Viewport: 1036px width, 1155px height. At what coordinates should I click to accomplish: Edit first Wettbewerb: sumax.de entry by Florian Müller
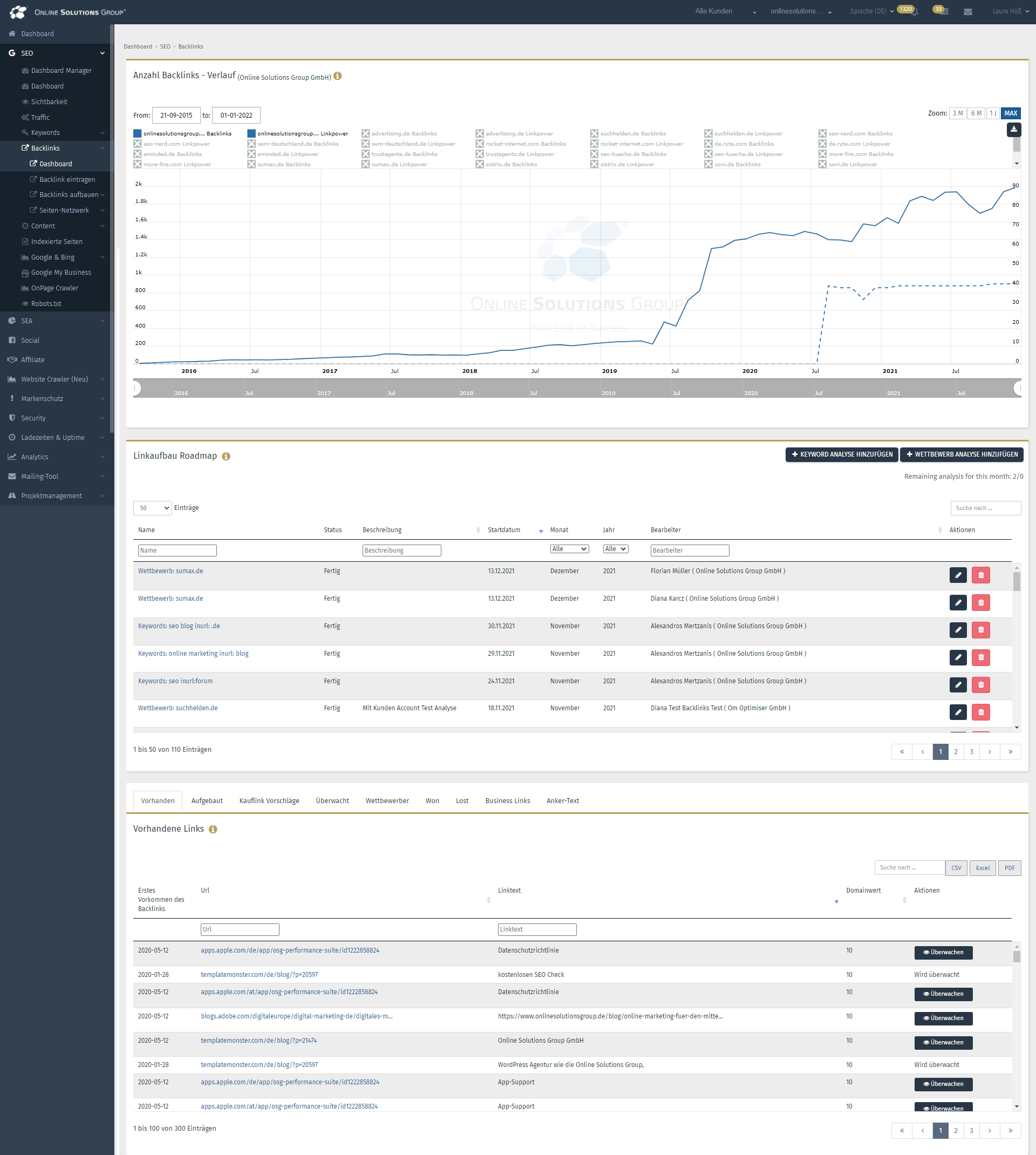tap(958, 575)
